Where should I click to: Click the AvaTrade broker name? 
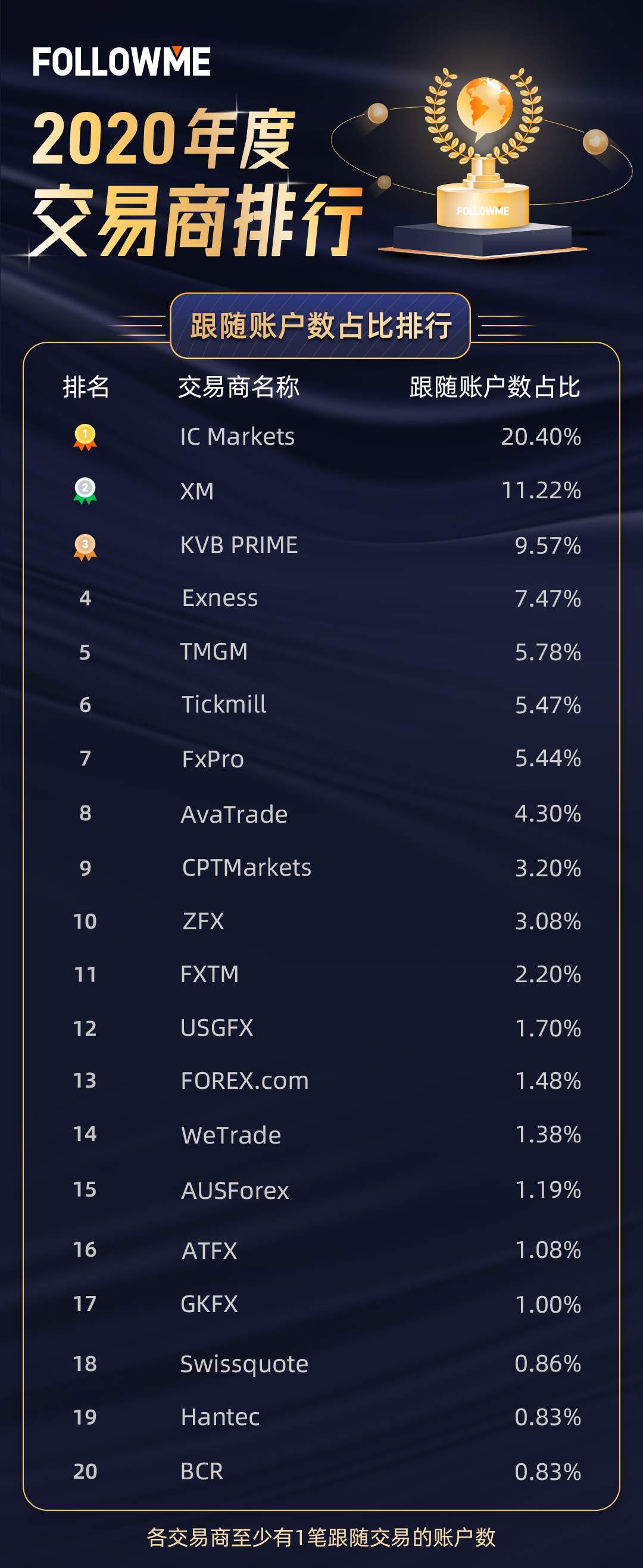point(235,814)
